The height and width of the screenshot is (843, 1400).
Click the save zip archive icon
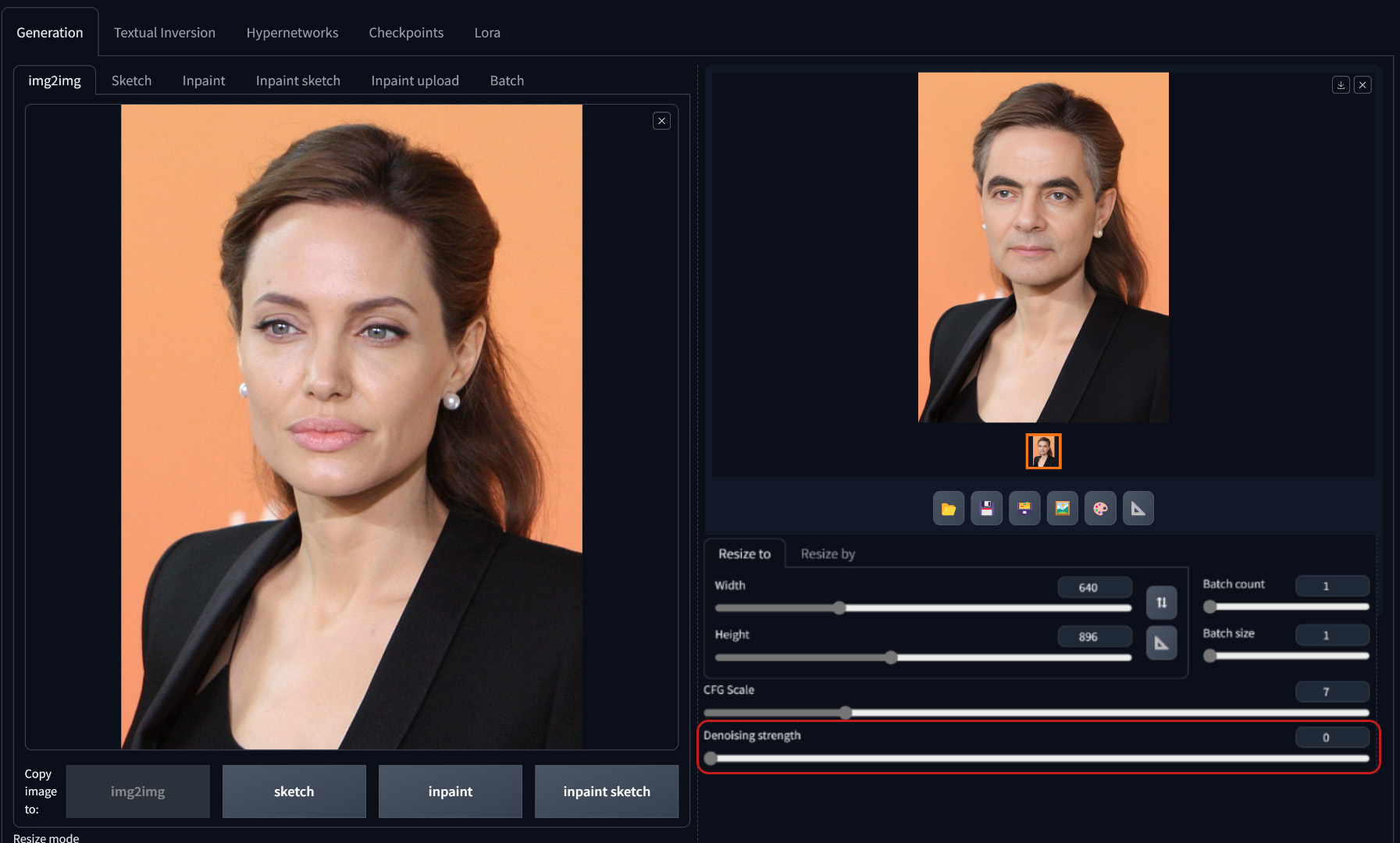[1024, 509]
